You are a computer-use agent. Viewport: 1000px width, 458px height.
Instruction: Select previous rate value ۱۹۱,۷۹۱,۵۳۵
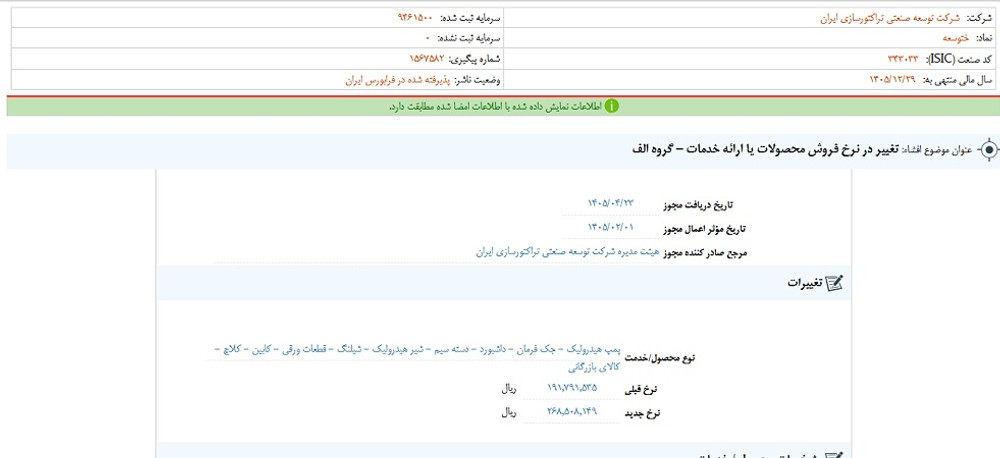[x=572, y=387]
